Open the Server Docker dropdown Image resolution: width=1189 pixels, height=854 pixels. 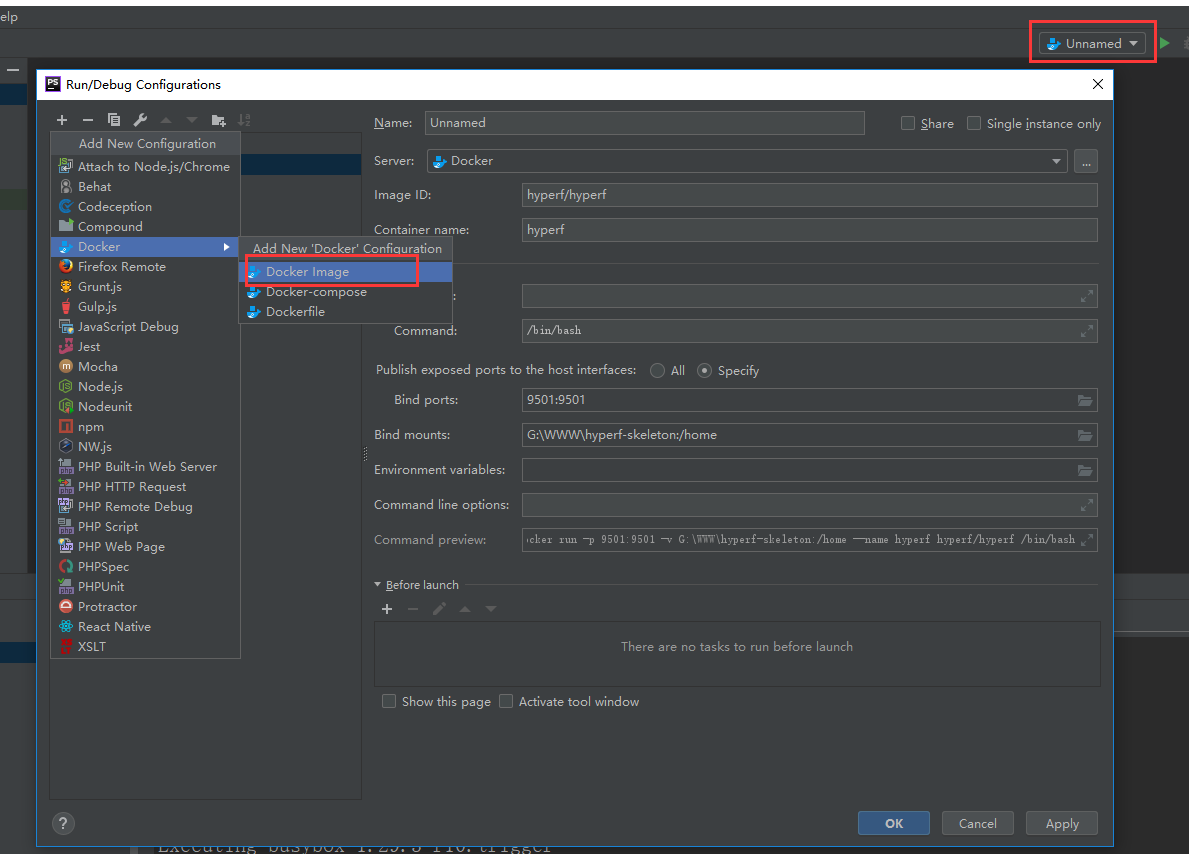(746, 161)
